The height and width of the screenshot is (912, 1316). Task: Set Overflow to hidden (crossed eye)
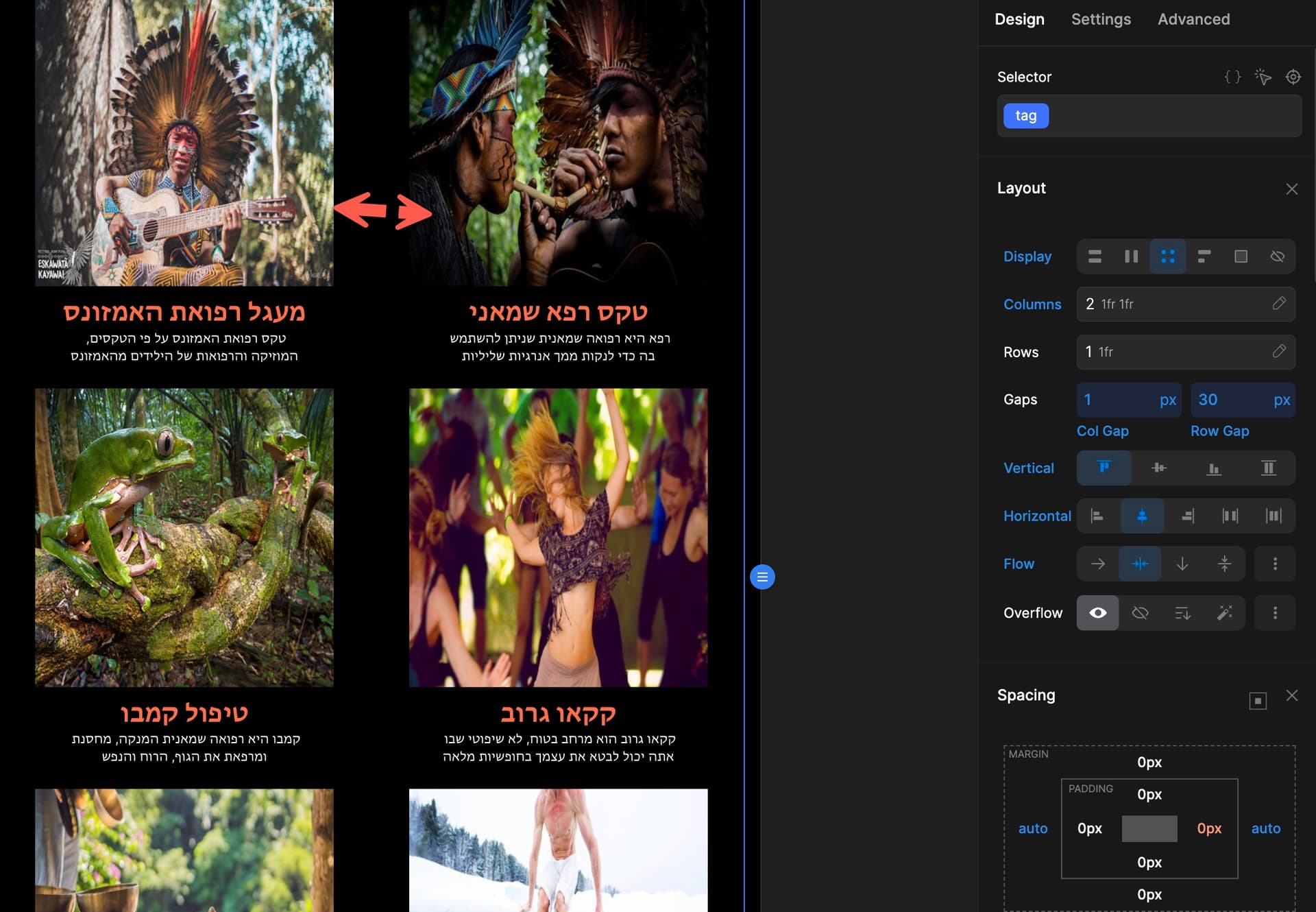[1140, 613]
